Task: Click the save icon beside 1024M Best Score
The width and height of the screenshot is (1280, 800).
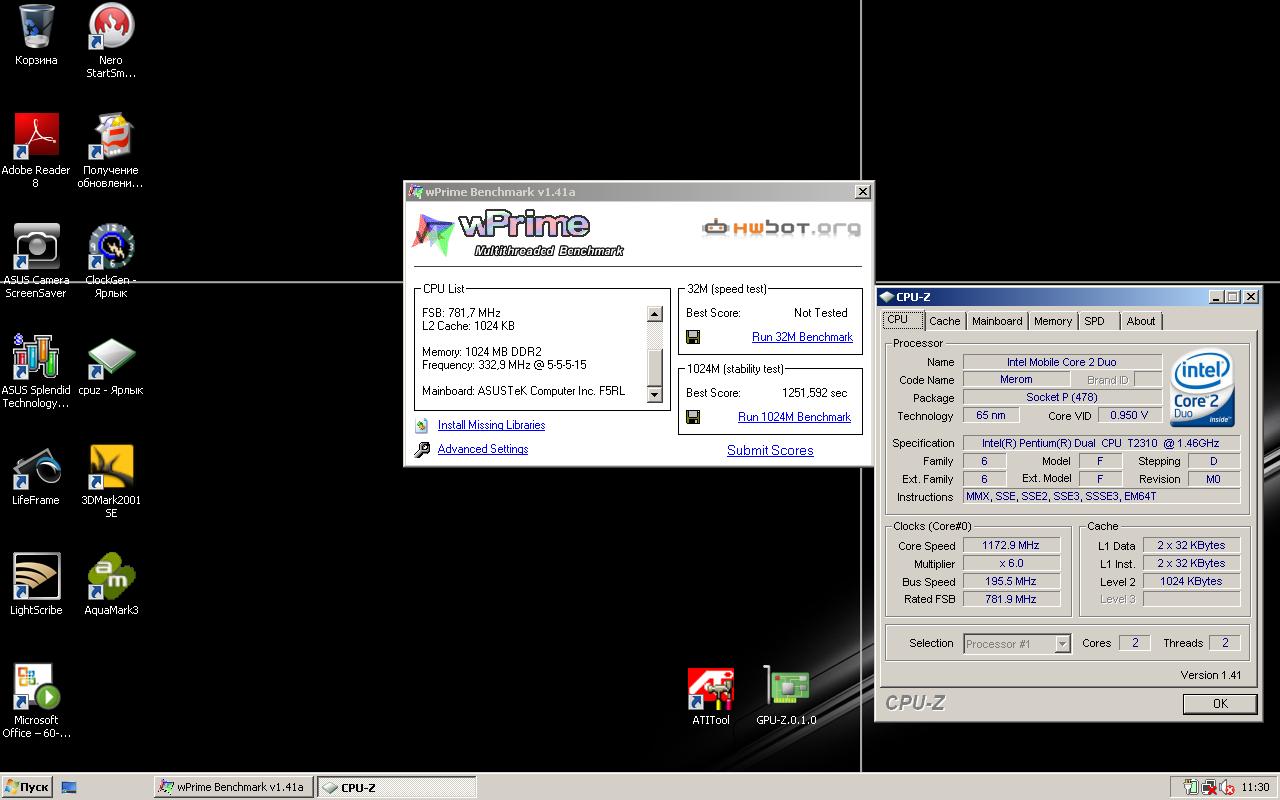Action: pyautogui.click(x=693, y=417)
